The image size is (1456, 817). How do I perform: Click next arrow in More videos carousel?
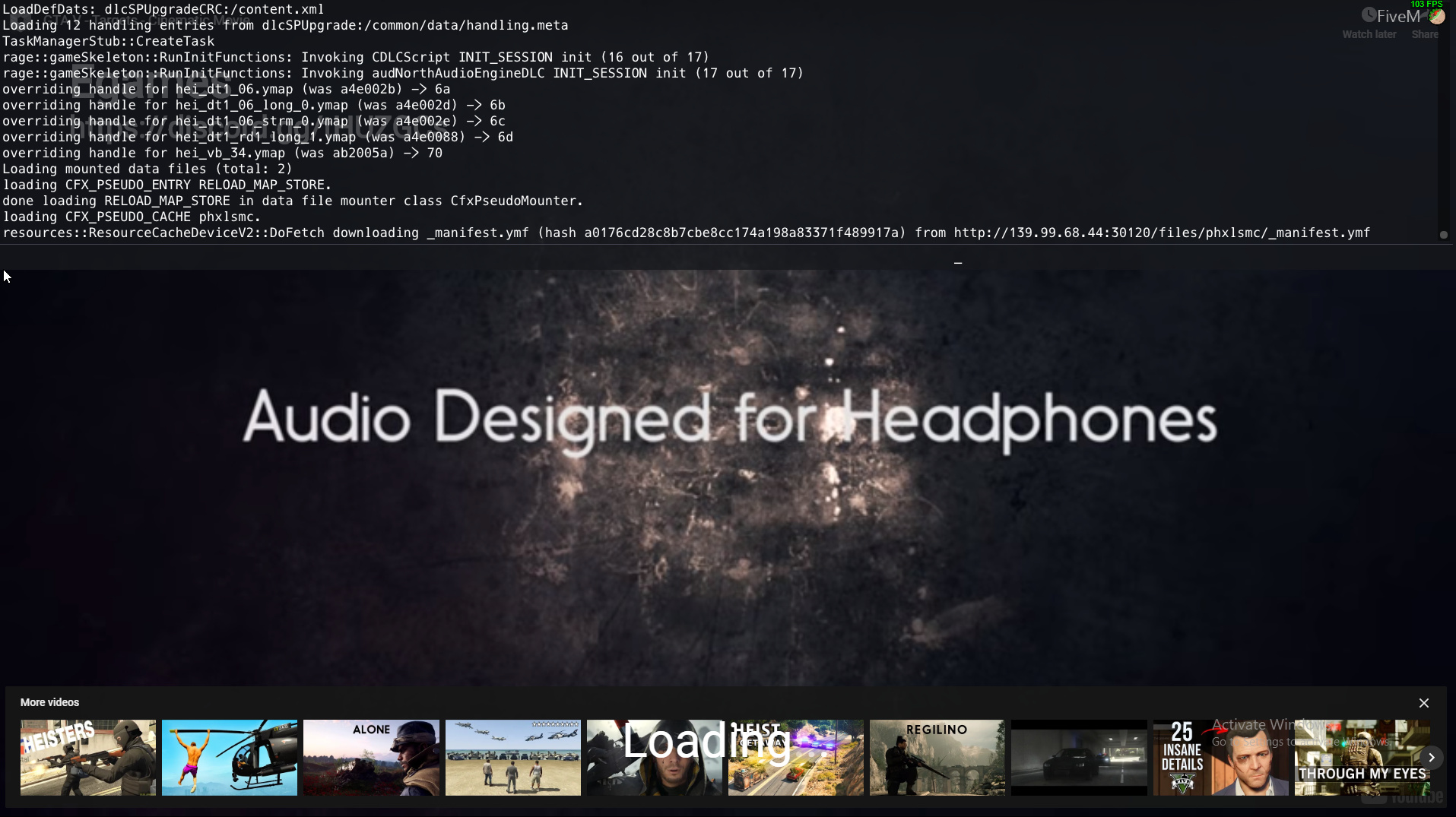click(1431, 757)
